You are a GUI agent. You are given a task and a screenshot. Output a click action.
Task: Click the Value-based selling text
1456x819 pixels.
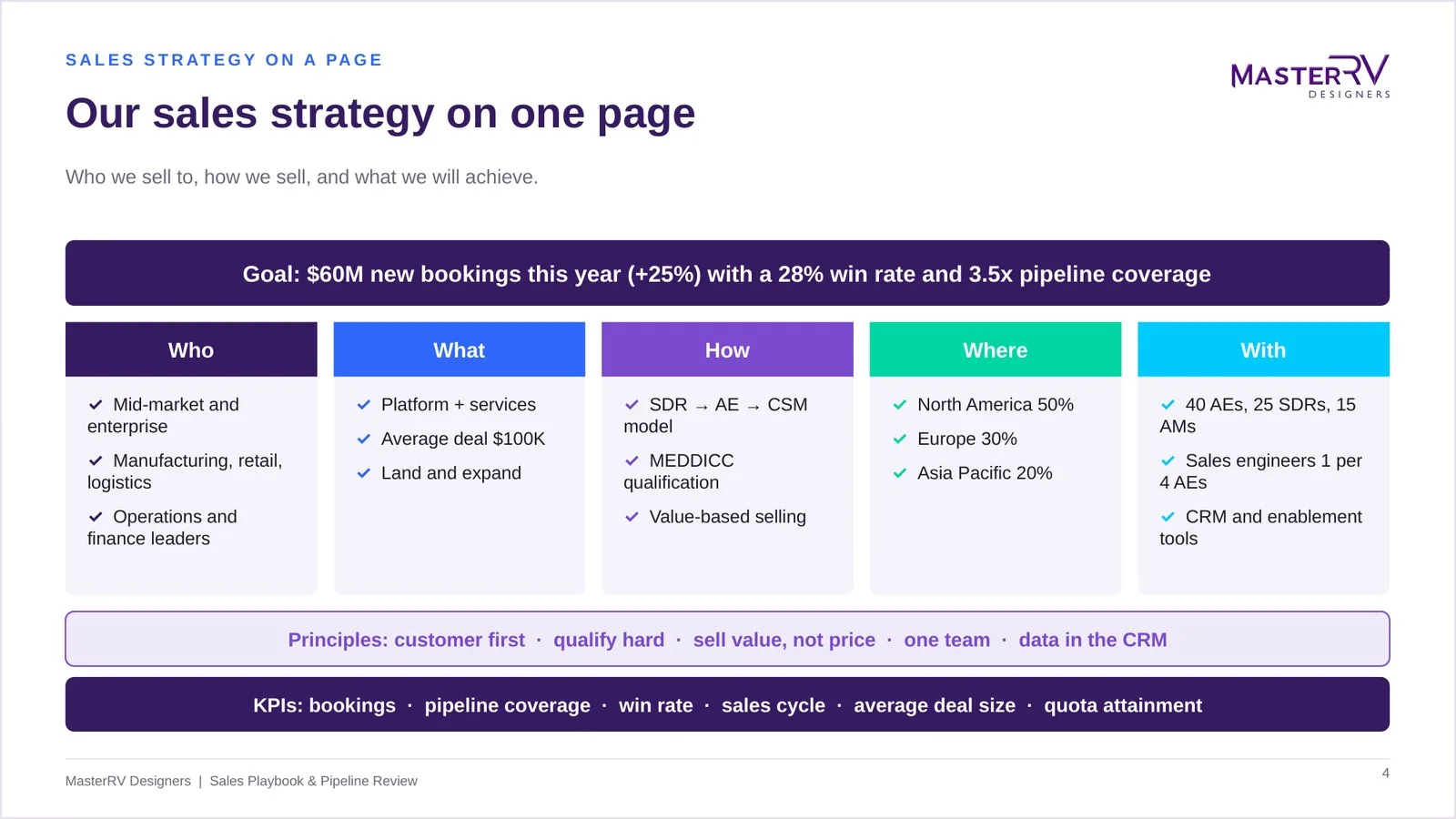[x=728, y=517]
